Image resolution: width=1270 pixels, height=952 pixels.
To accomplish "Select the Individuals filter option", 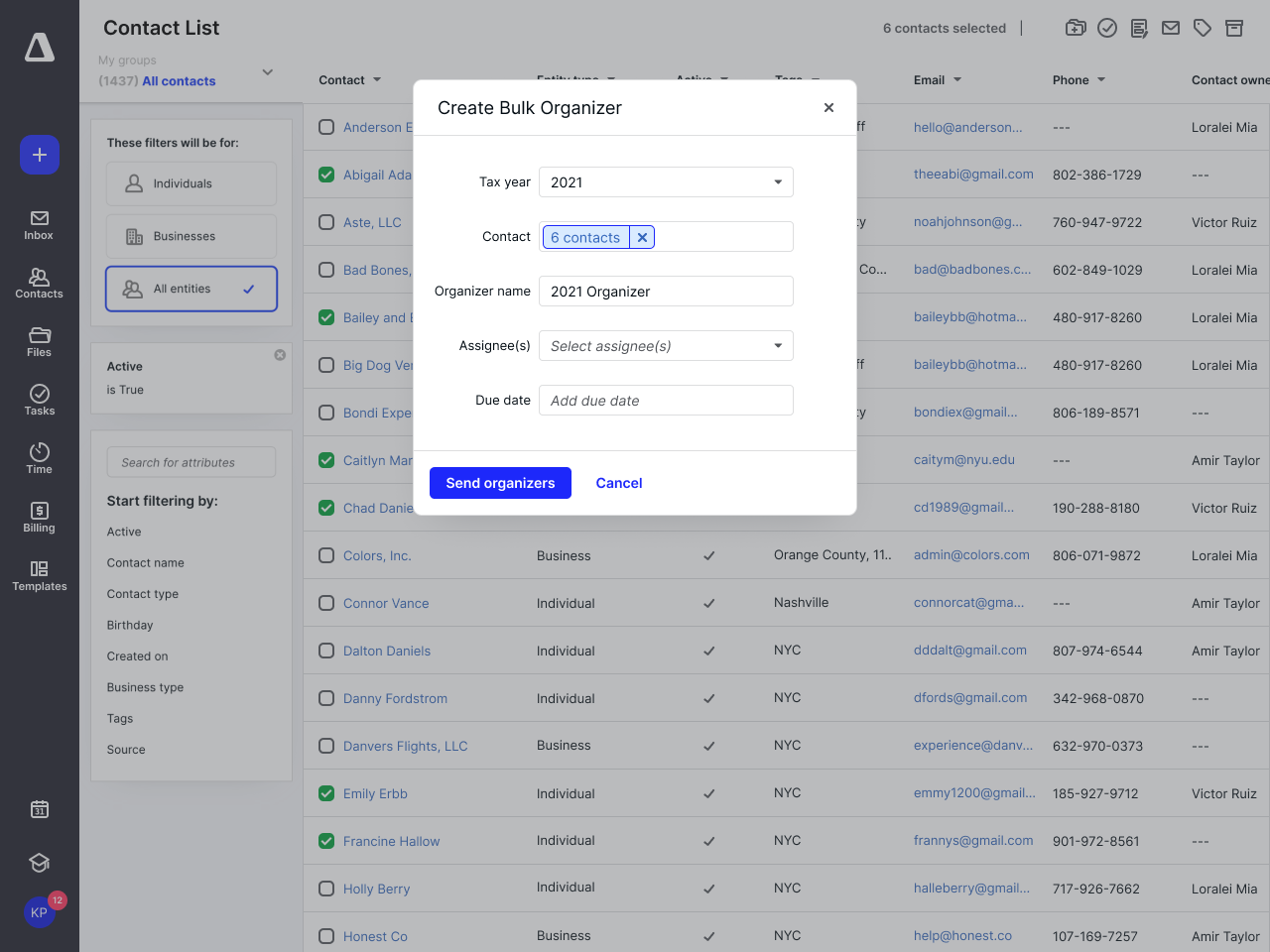I will (191, 184).
